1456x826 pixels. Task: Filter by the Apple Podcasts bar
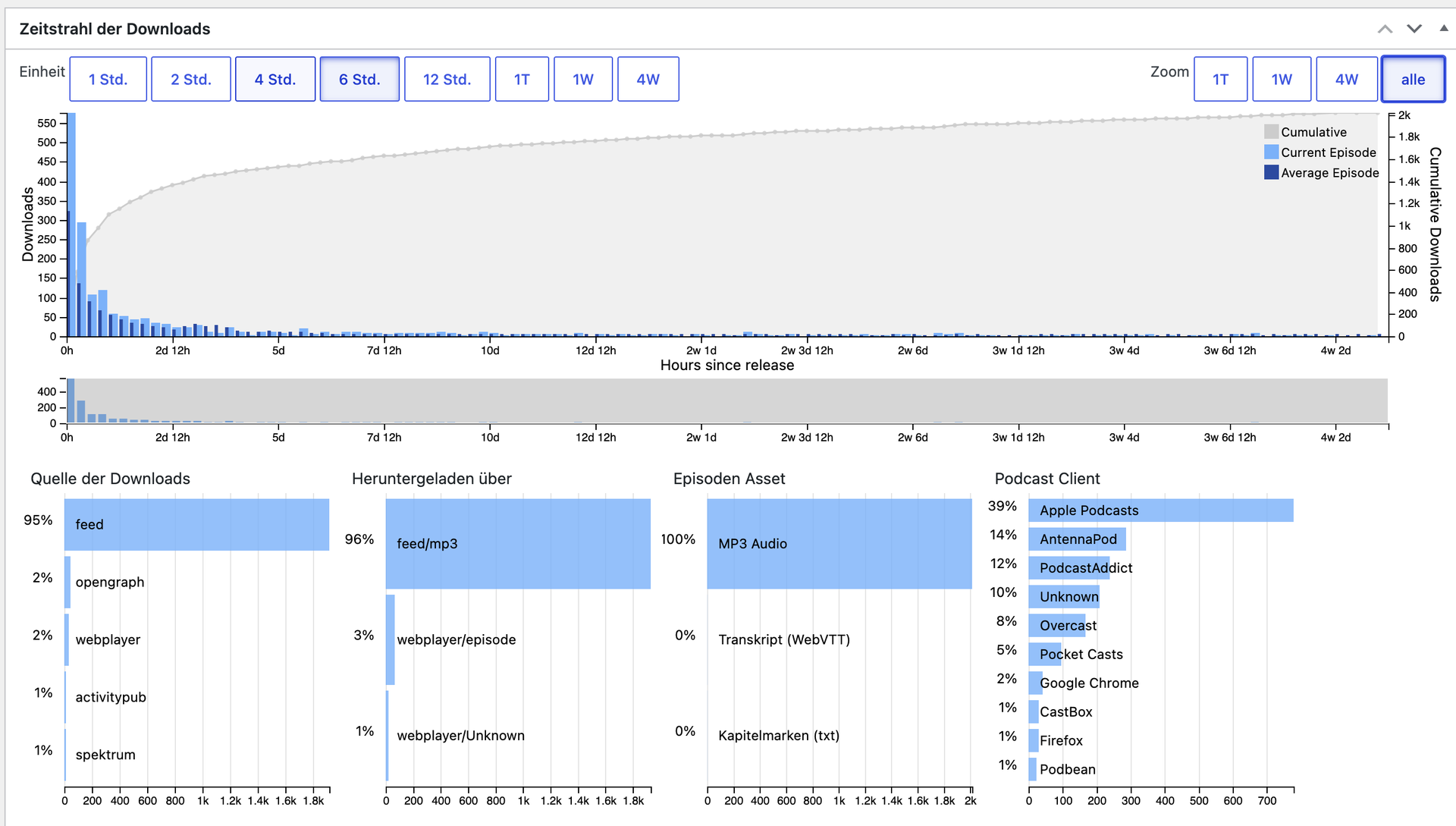pyautogui.click(x=1161, y=510)
